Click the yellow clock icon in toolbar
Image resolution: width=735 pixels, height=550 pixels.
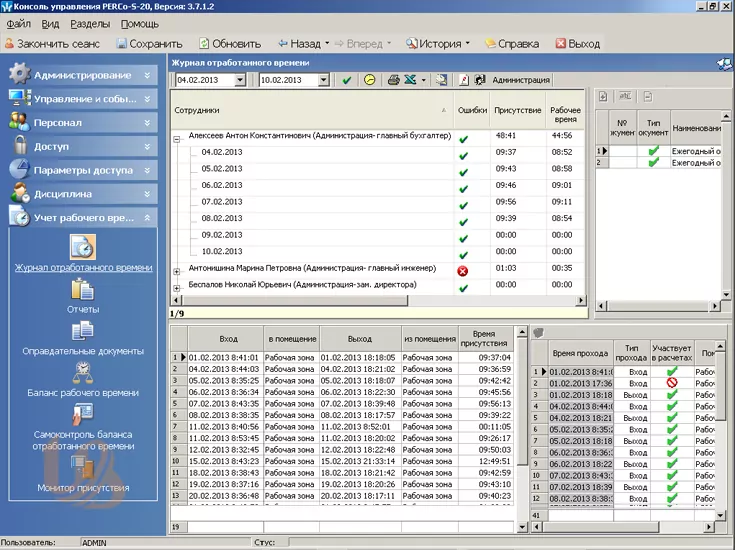click(368, 80)
